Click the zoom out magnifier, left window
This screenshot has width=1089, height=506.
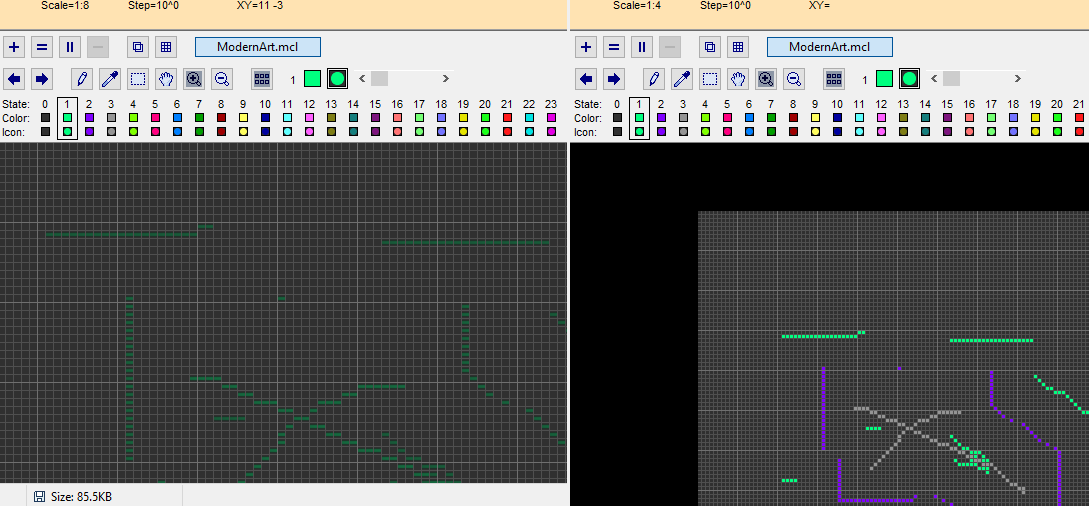coord(222,78)
